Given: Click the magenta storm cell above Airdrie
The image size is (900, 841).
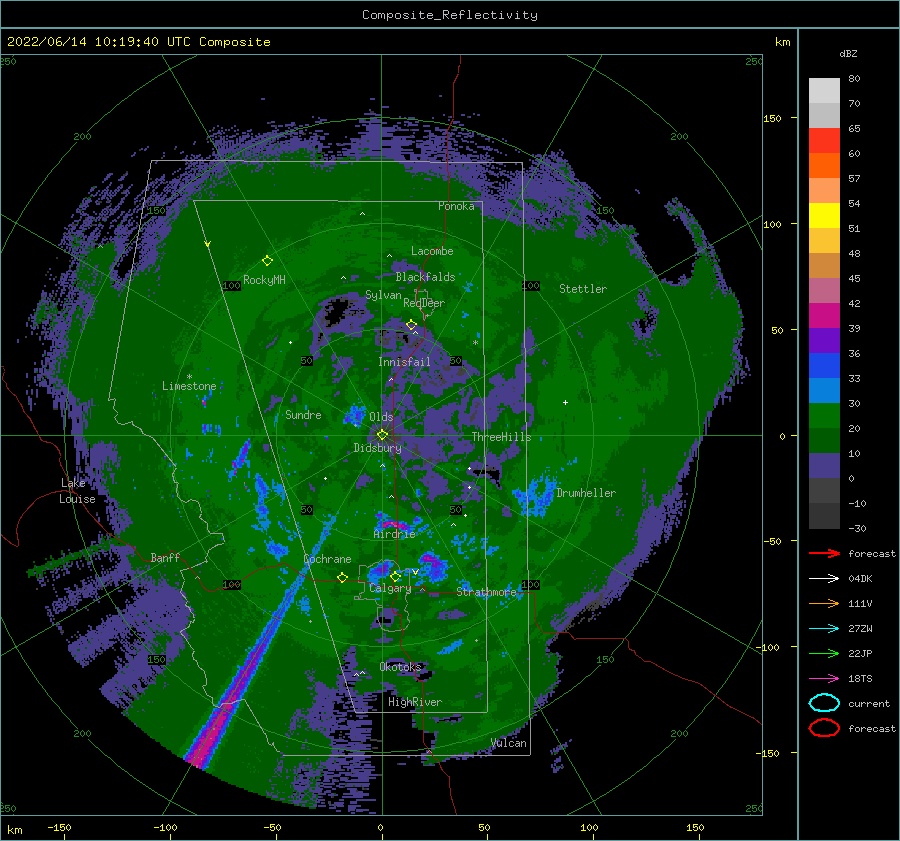Looking at the screenshot, I should (395, 525).
